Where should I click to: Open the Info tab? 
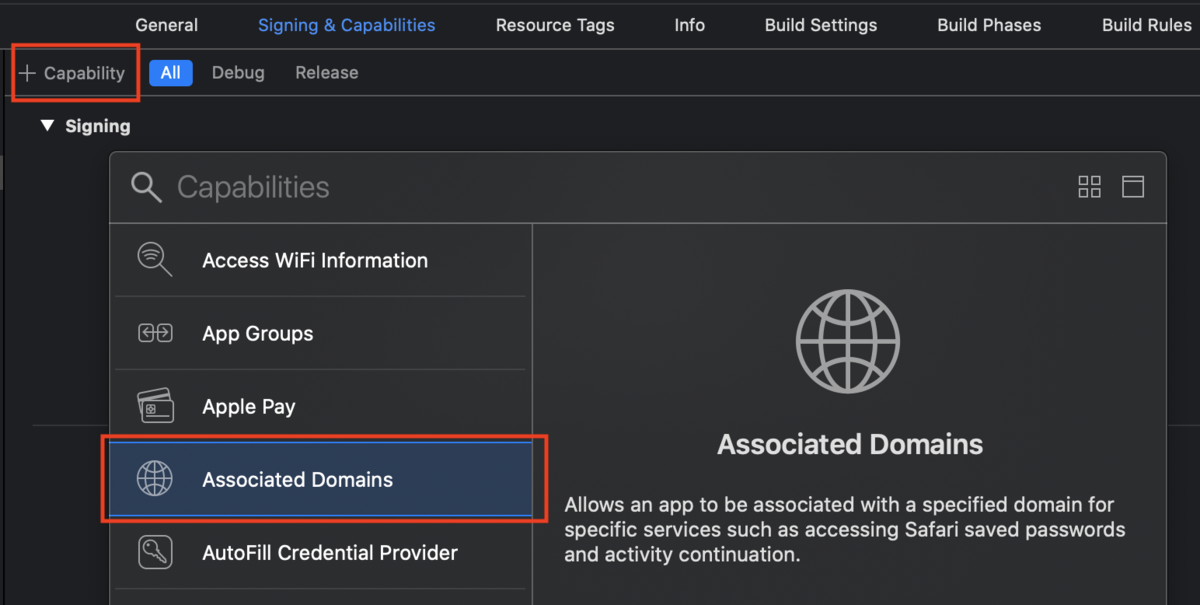[689, 25]
